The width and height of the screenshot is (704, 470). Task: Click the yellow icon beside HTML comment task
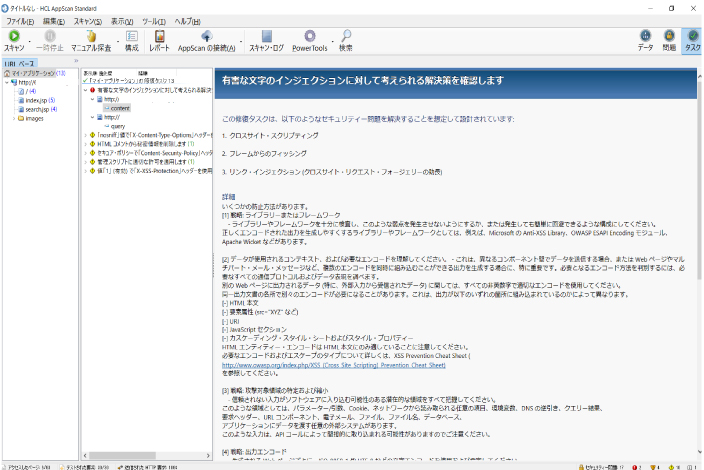click(x=92, y=144)
